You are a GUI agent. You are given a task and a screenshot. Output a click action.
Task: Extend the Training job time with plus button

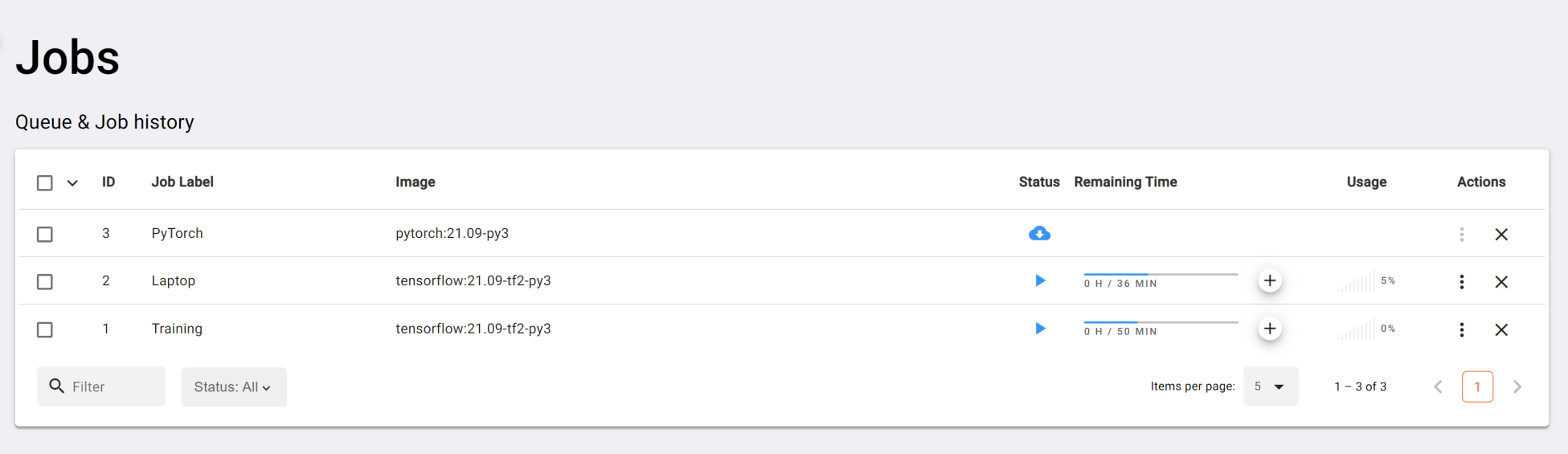pyautogui.click(x=1270, y=329)
